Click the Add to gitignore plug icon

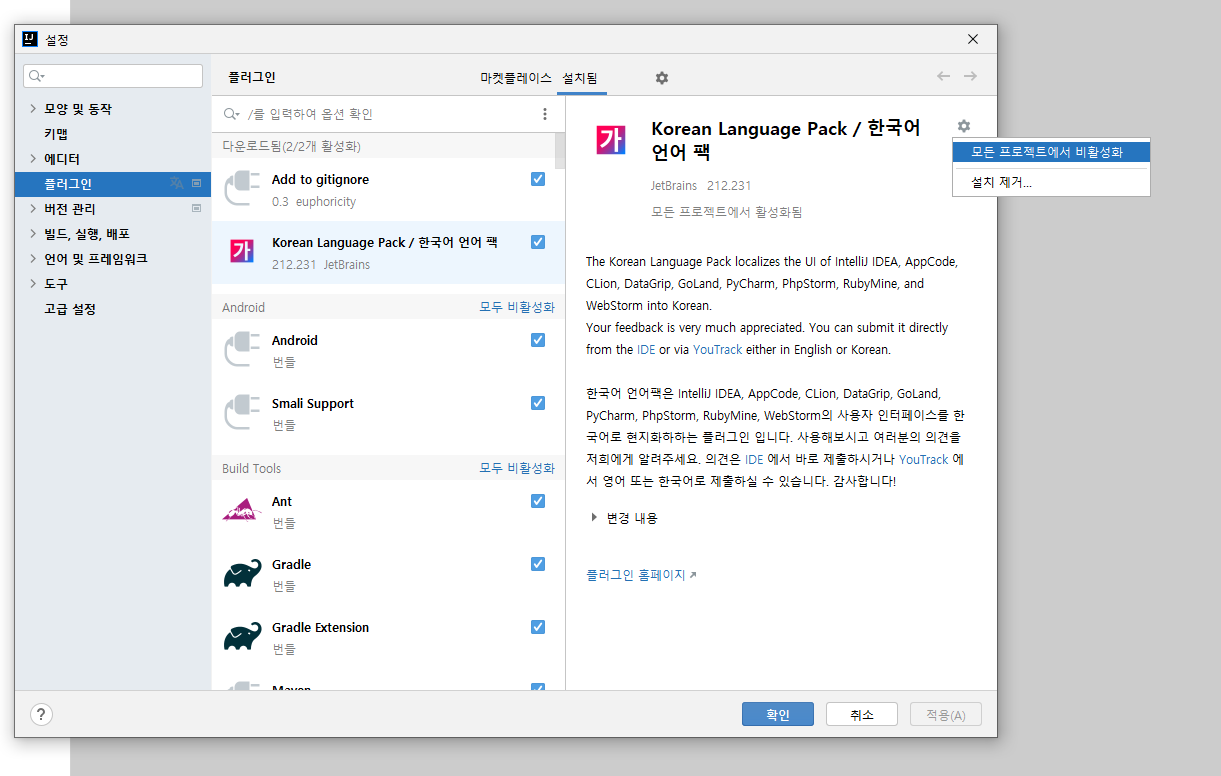[242, 190]
